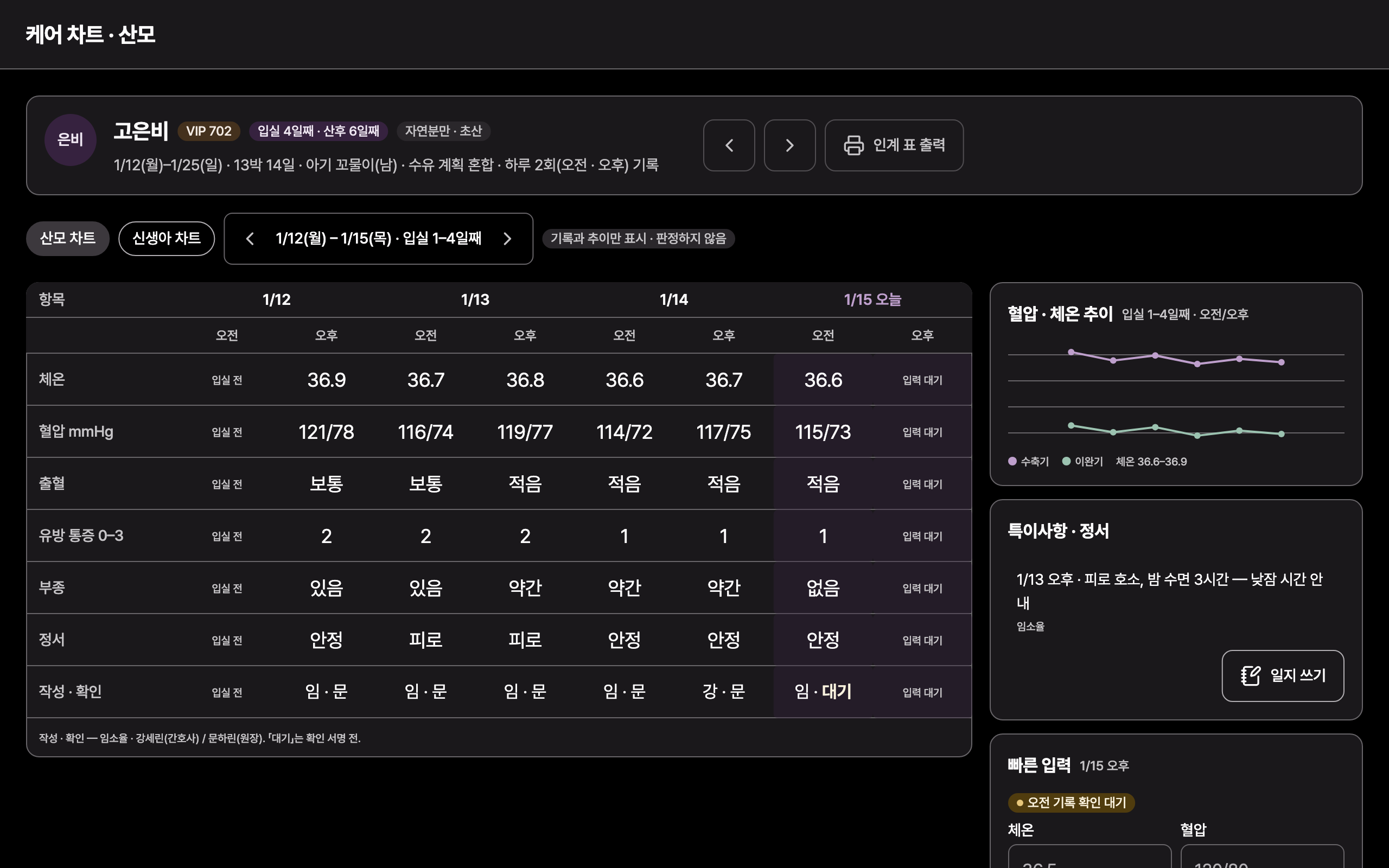Go to next patient with right chevron button
Screen dimensions: 1389x868
(790, 145)
